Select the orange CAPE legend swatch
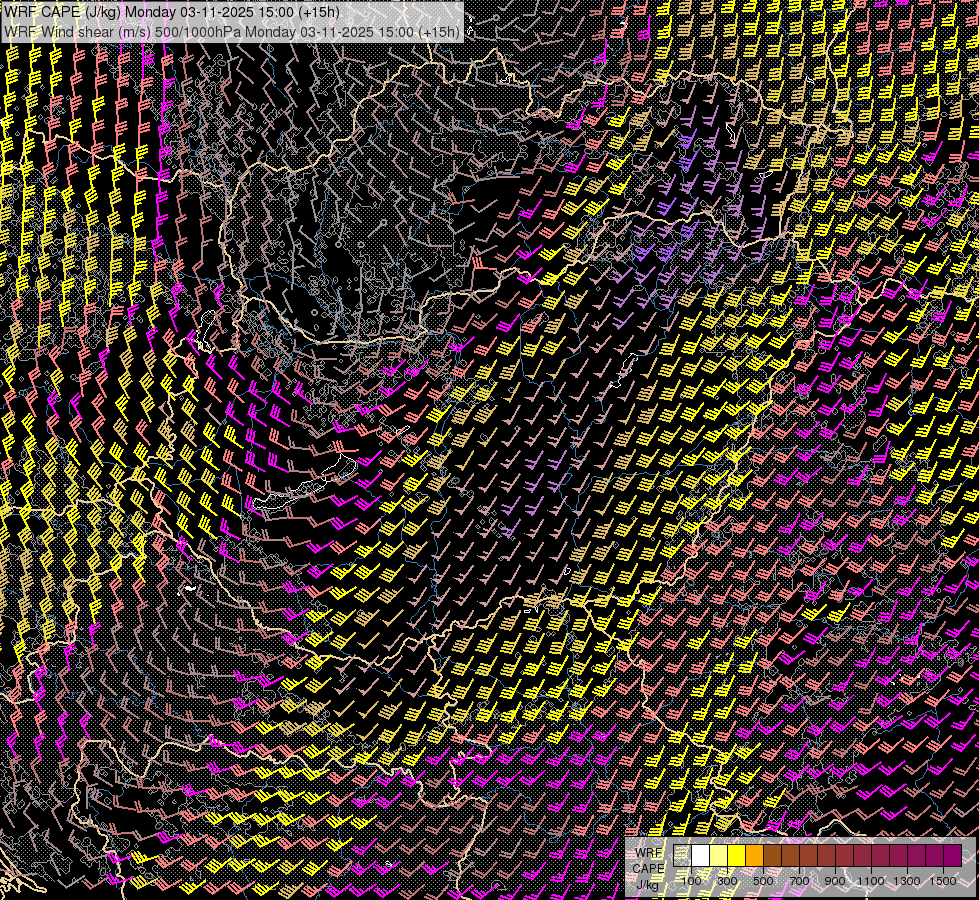This screenshot has height=900, width=979. (x=755, y=856)
